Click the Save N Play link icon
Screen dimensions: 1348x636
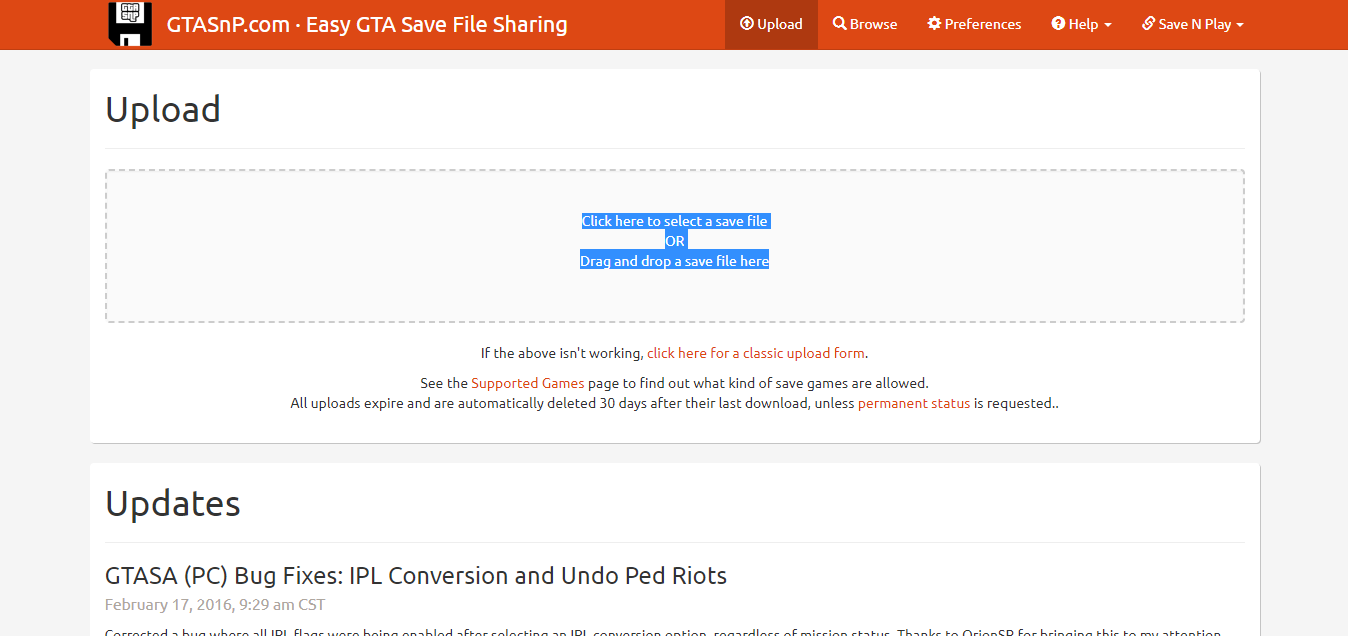coord(1148,24)
